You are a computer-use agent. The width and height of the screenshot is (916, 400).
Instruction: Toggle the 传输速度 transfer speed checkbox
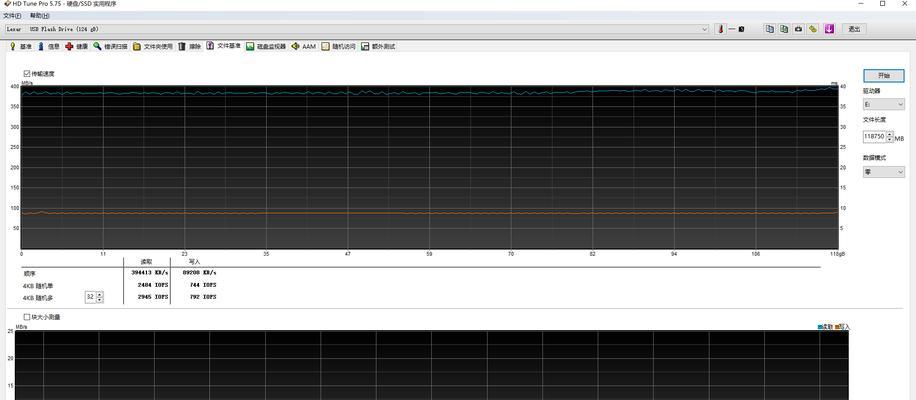(27, 74)
